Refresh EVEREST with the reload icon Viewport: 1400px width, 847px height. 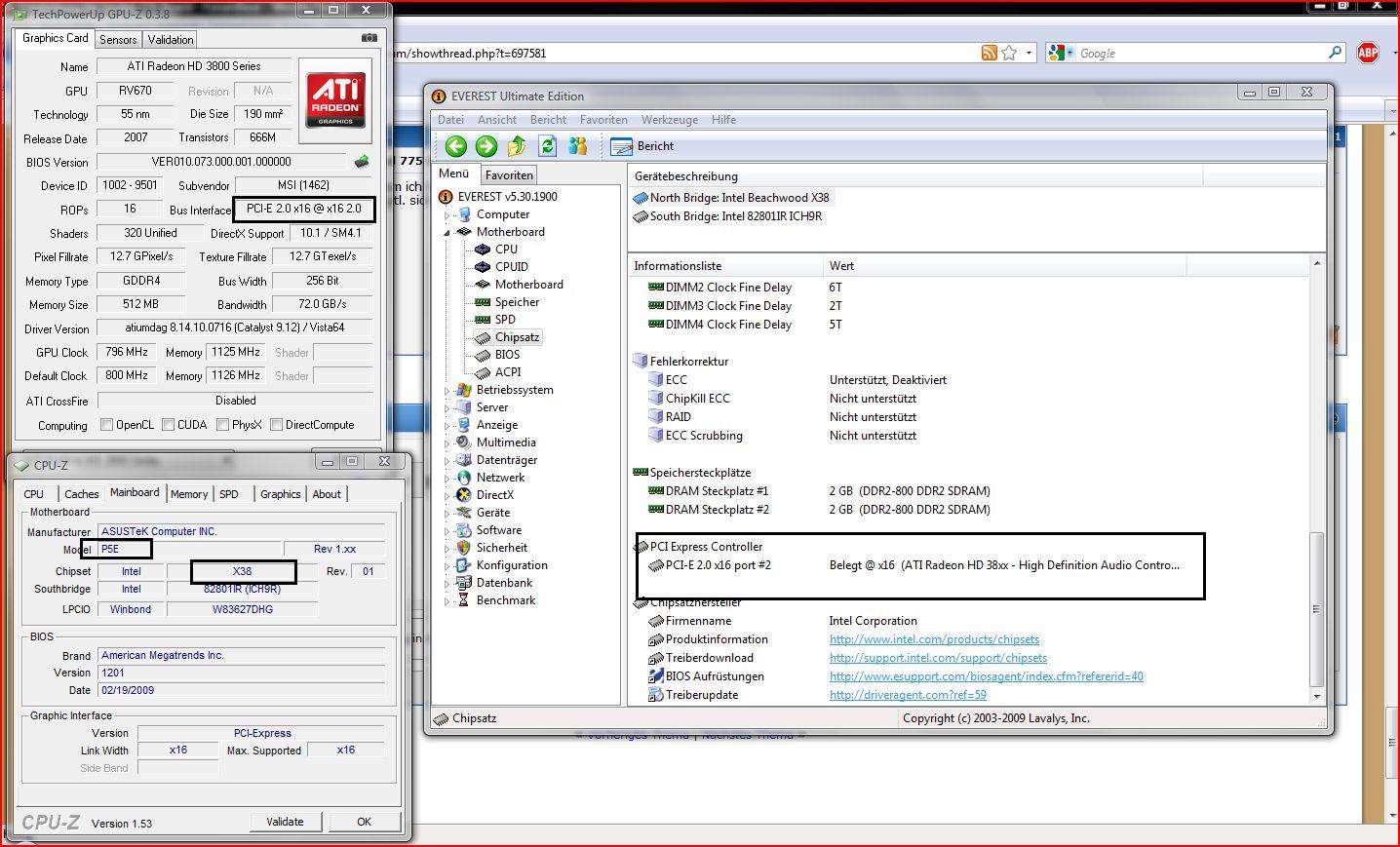[547, 146]
